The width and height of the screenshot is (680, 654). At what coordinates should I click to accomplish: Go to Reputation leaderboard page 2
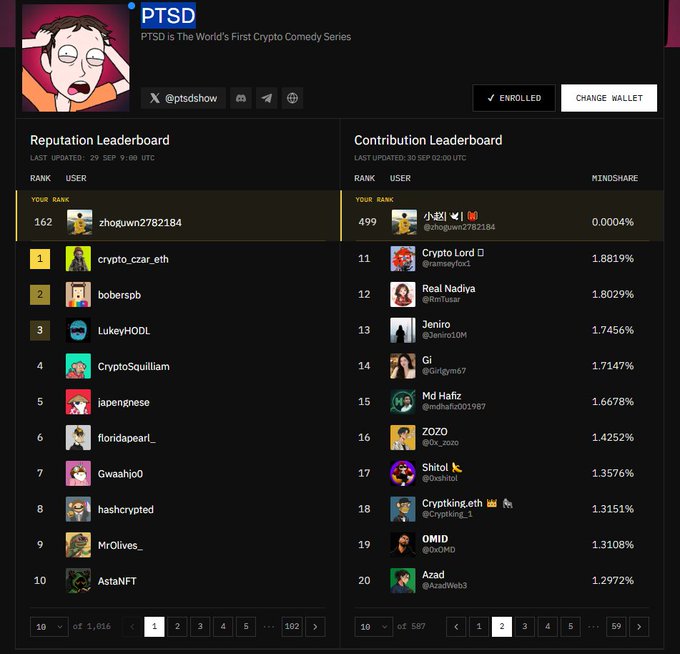pos(177,627)
